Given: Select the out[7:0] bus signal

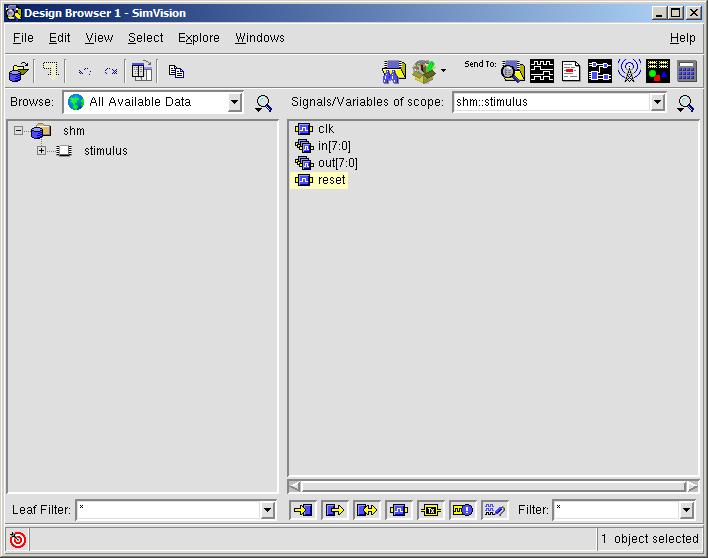Looking at the screenshot, I should (337, 163).
